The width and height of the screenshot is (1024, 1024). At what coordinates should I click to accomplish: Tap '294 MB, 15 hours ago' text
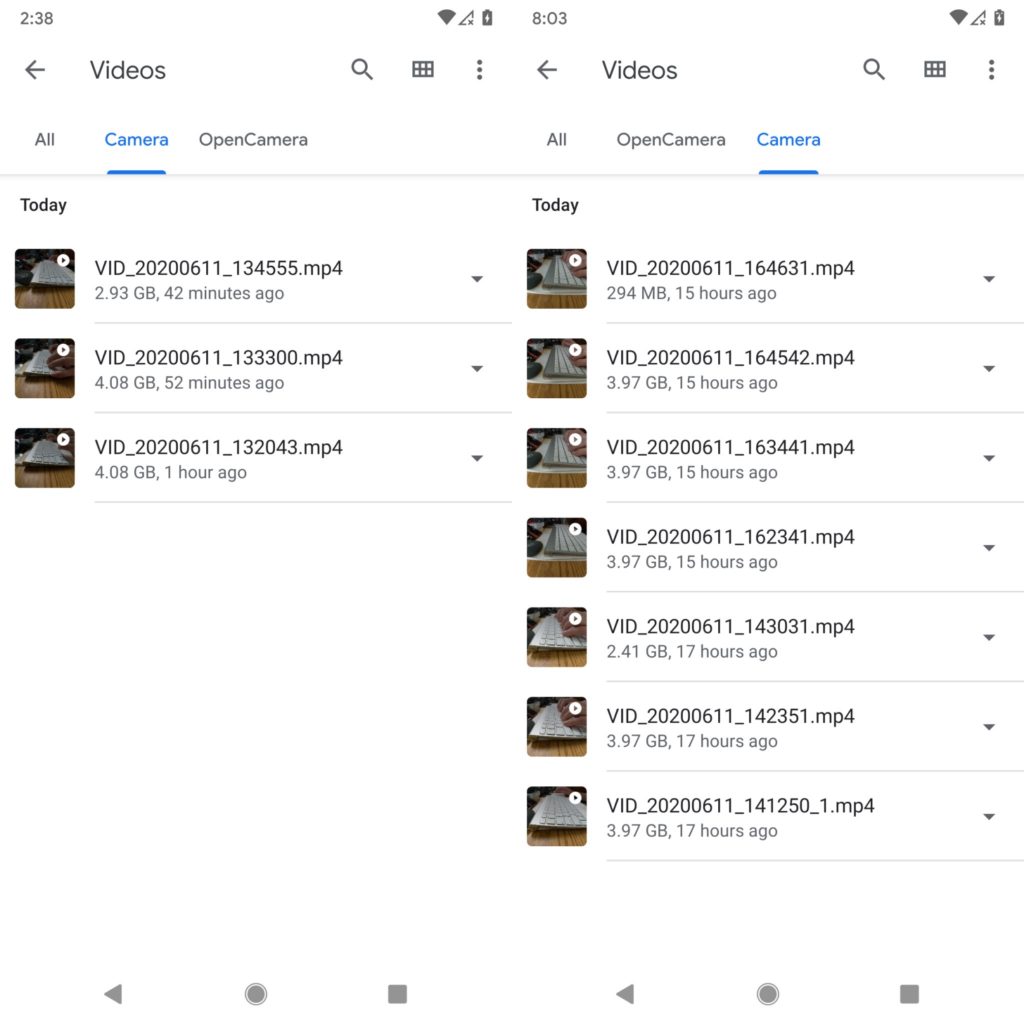[x=692, y=293]
